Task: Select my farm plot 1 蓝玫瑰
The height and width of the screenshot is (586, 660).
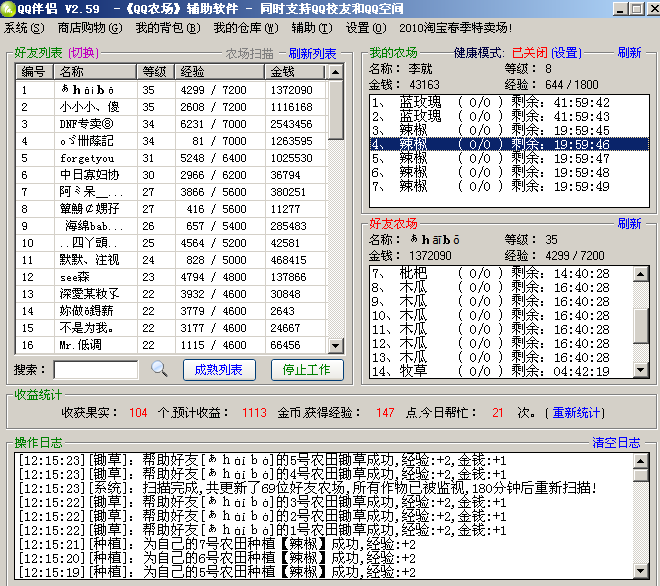Action: (509, 102)
